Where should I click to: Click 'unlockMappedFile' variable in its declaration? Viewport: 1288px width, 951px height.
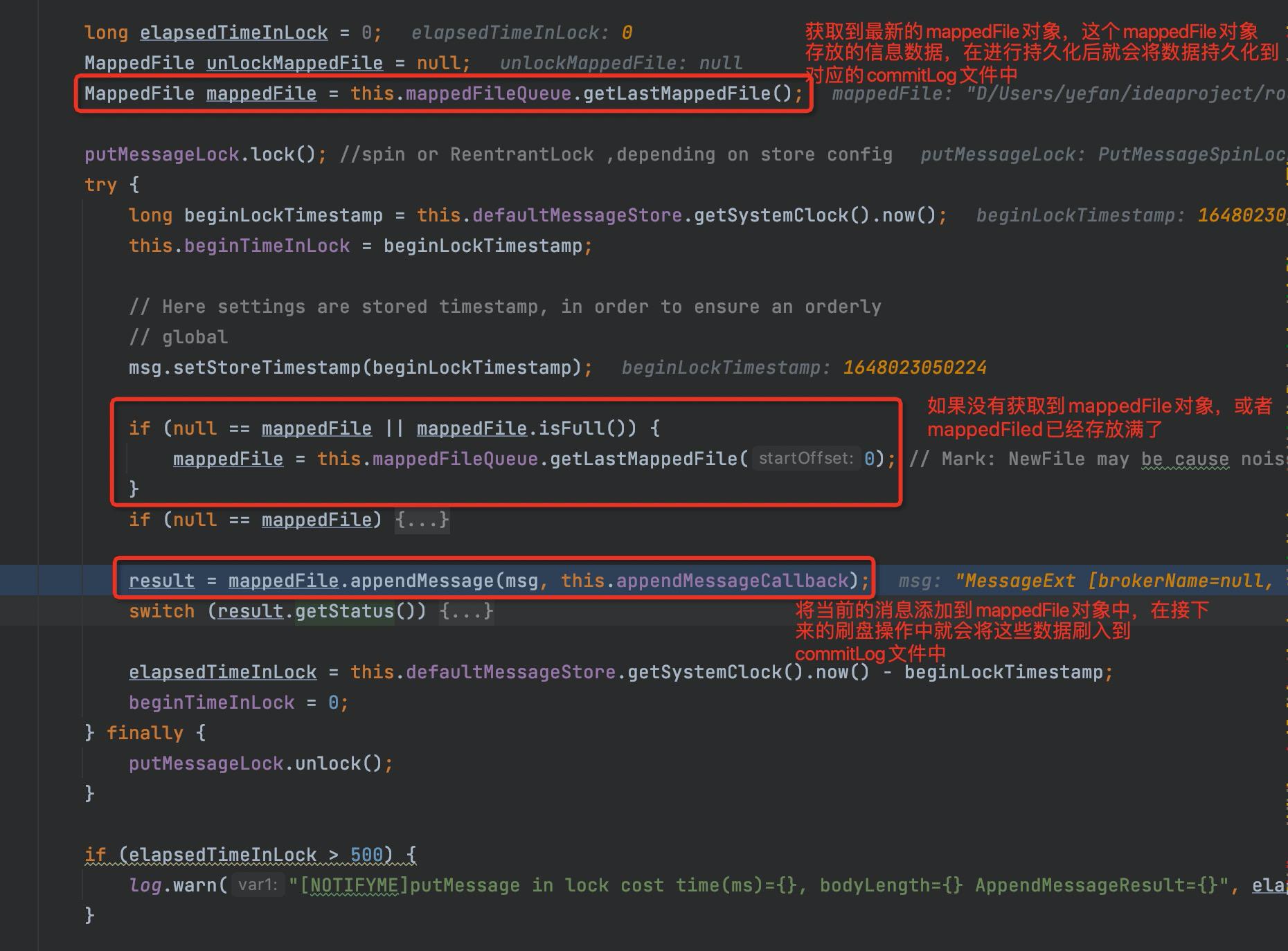pos(294,63)
